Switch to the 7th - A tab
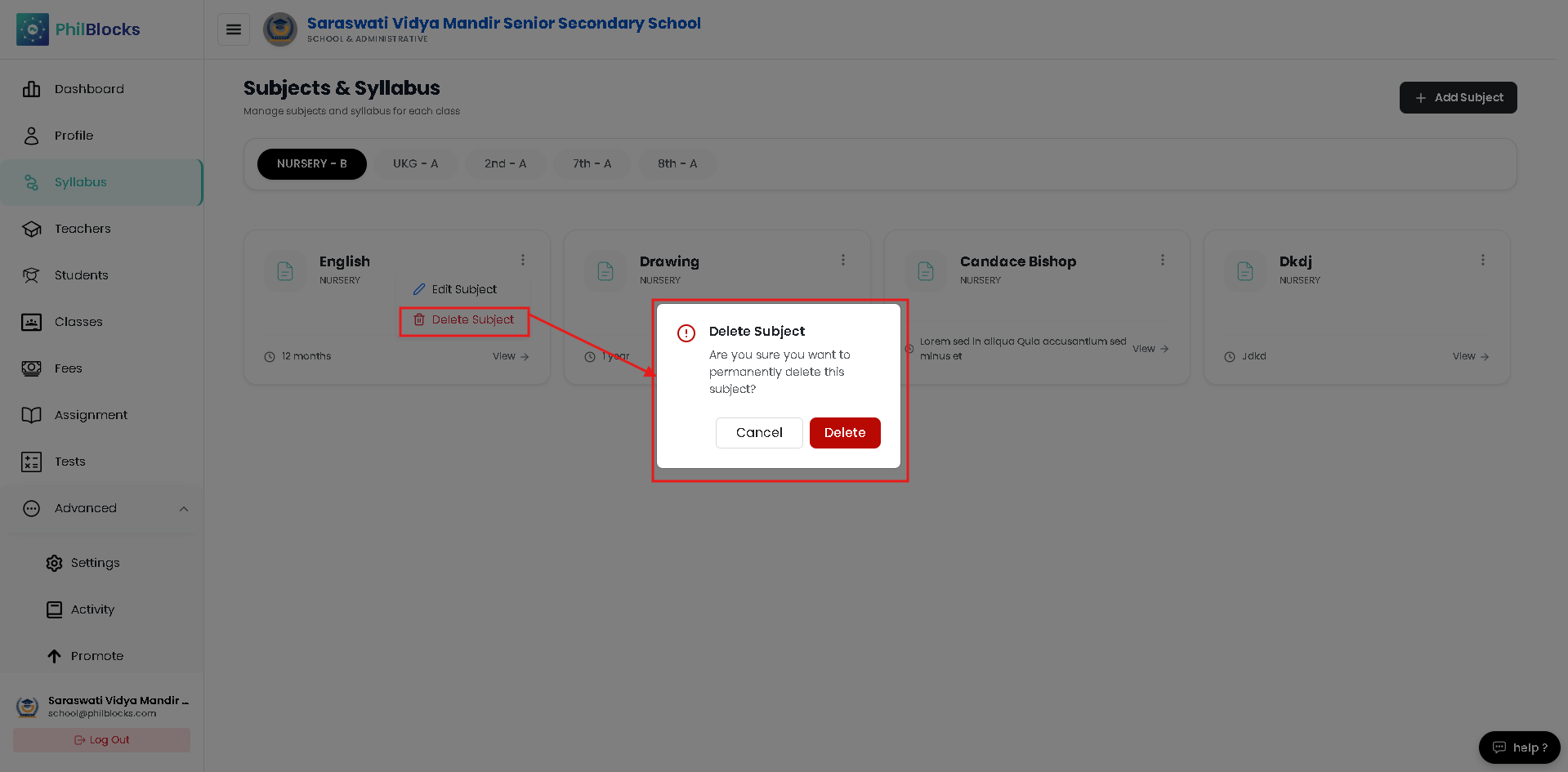The height and width of the screenshot is (772, 1568). pos(592,163)
